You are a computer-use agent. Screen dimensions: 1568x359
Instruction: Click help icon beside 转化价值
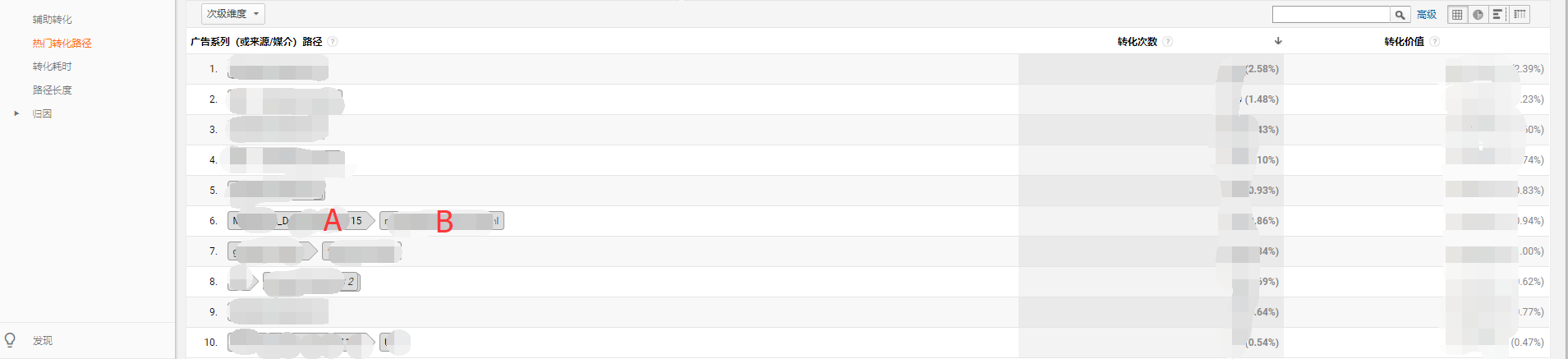[x=1435, y=42]
